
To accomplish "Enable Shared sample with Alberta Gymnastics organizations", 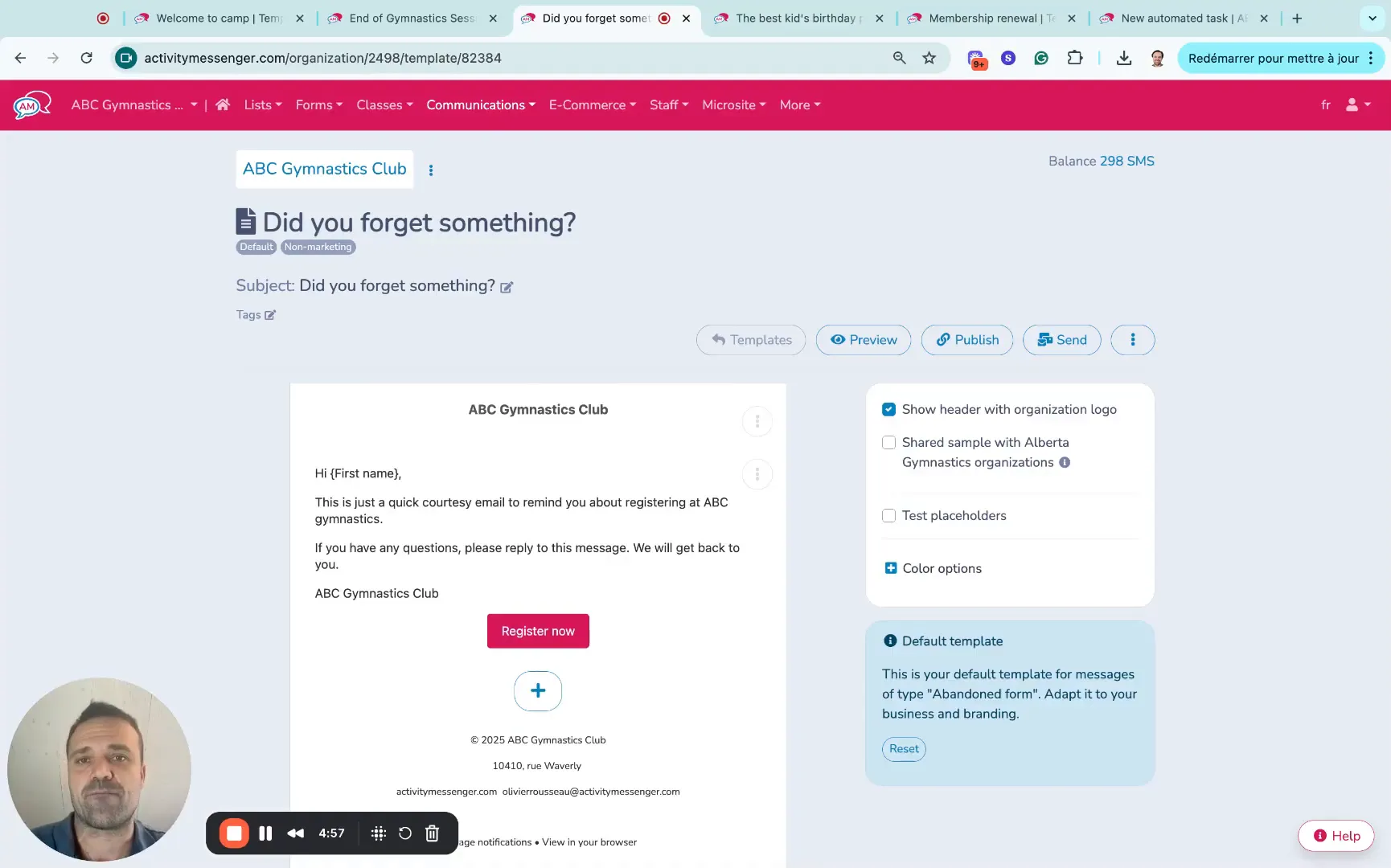I will [888, 443].
